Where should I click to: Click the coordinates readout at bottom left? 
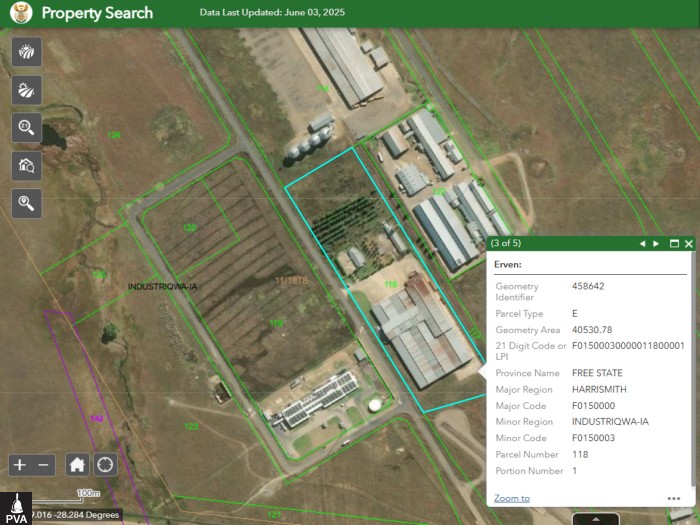pyautogui.click(x=76, y=515)
